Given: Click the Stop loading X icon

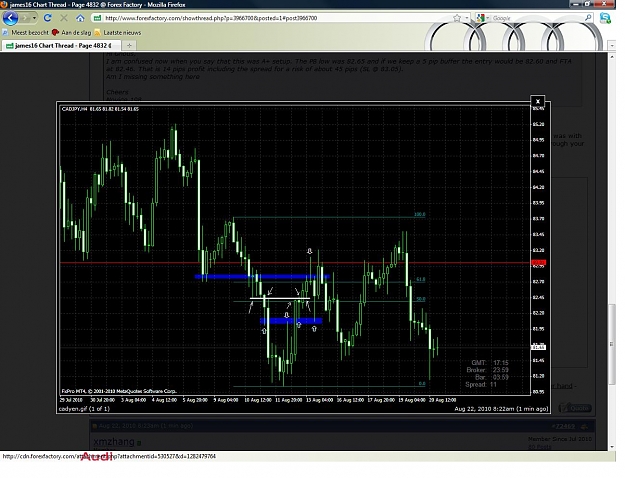Looking at the screenshot, I should point(64,18).
